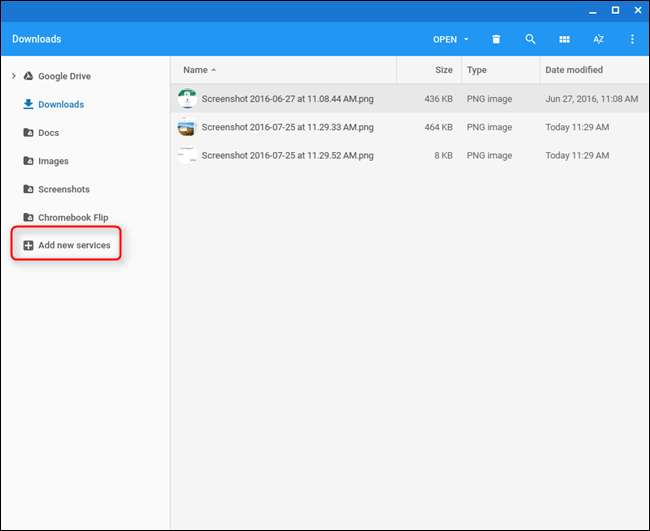Click the trash delete icon in toolbar
The width and height of the screenshot is (650, 531).
[496, 39]
